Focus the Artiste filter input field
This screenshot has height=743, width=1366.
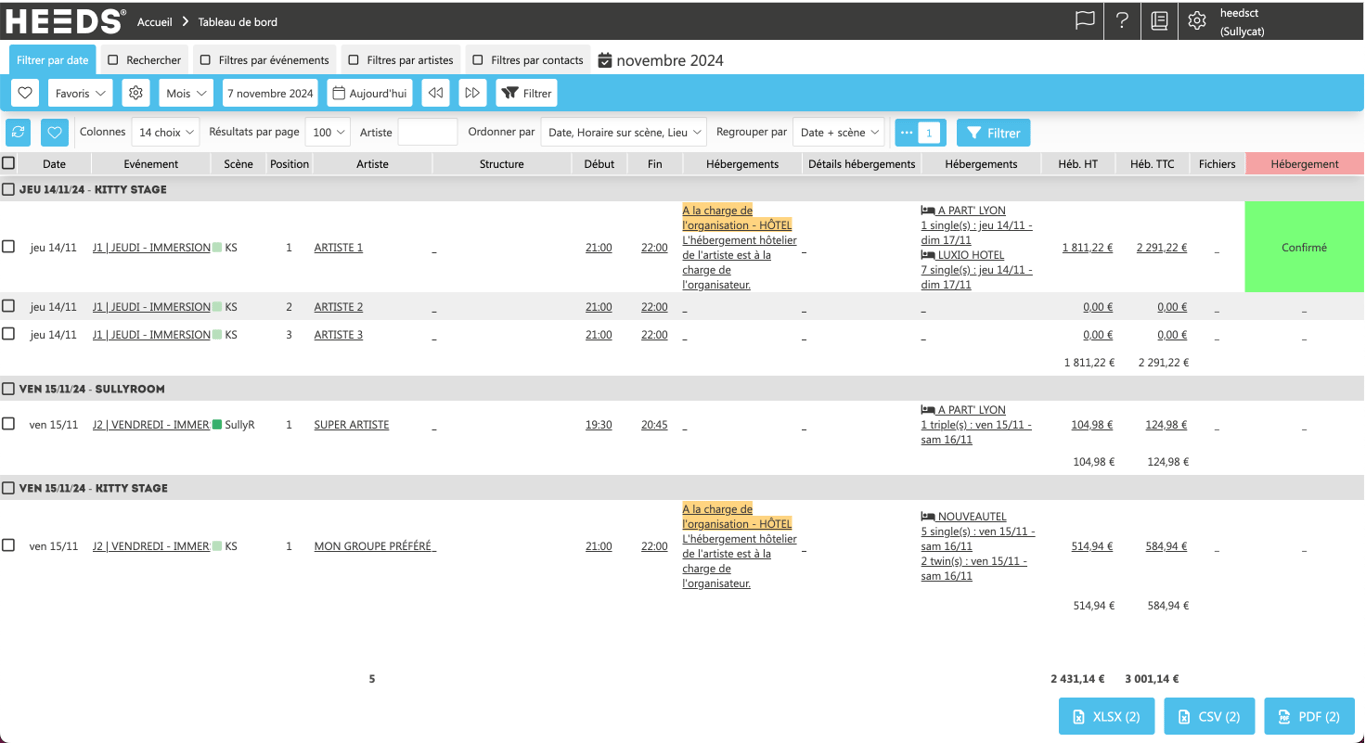[427, 132]
